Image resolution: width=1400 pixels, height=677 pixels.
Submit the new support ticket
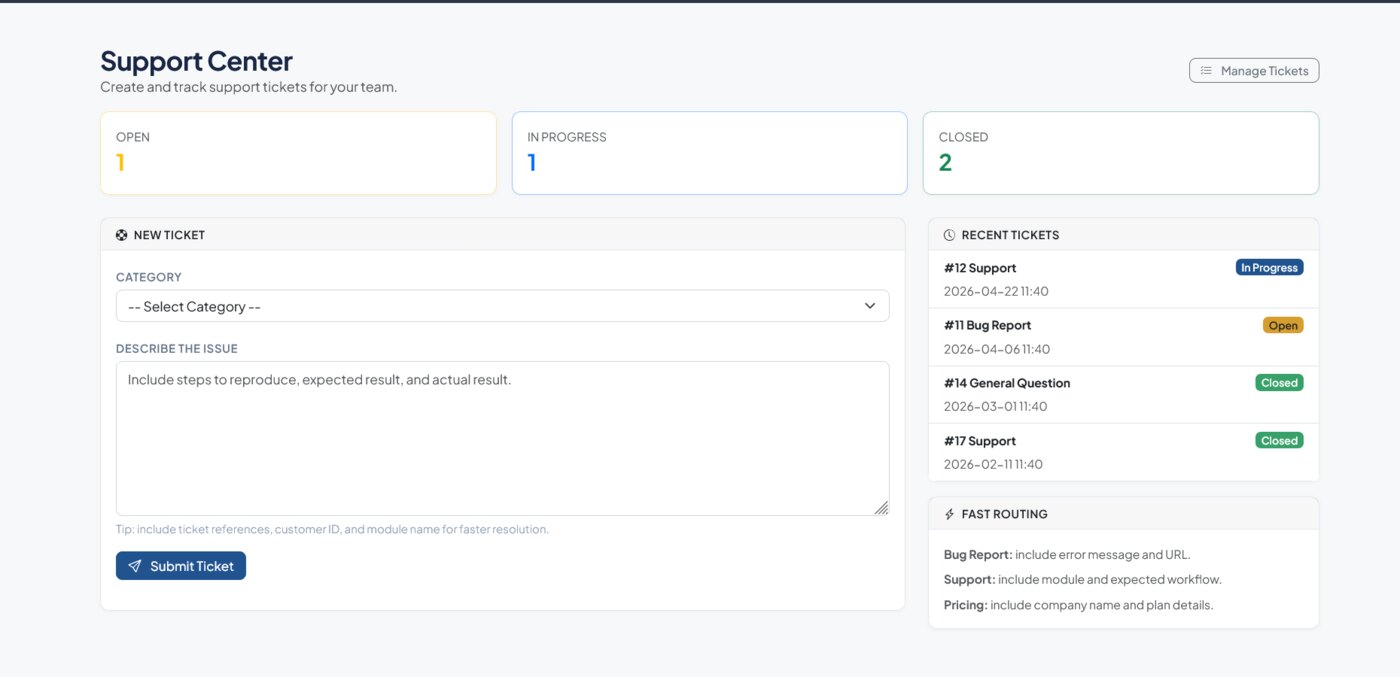[x=181, y=565]
